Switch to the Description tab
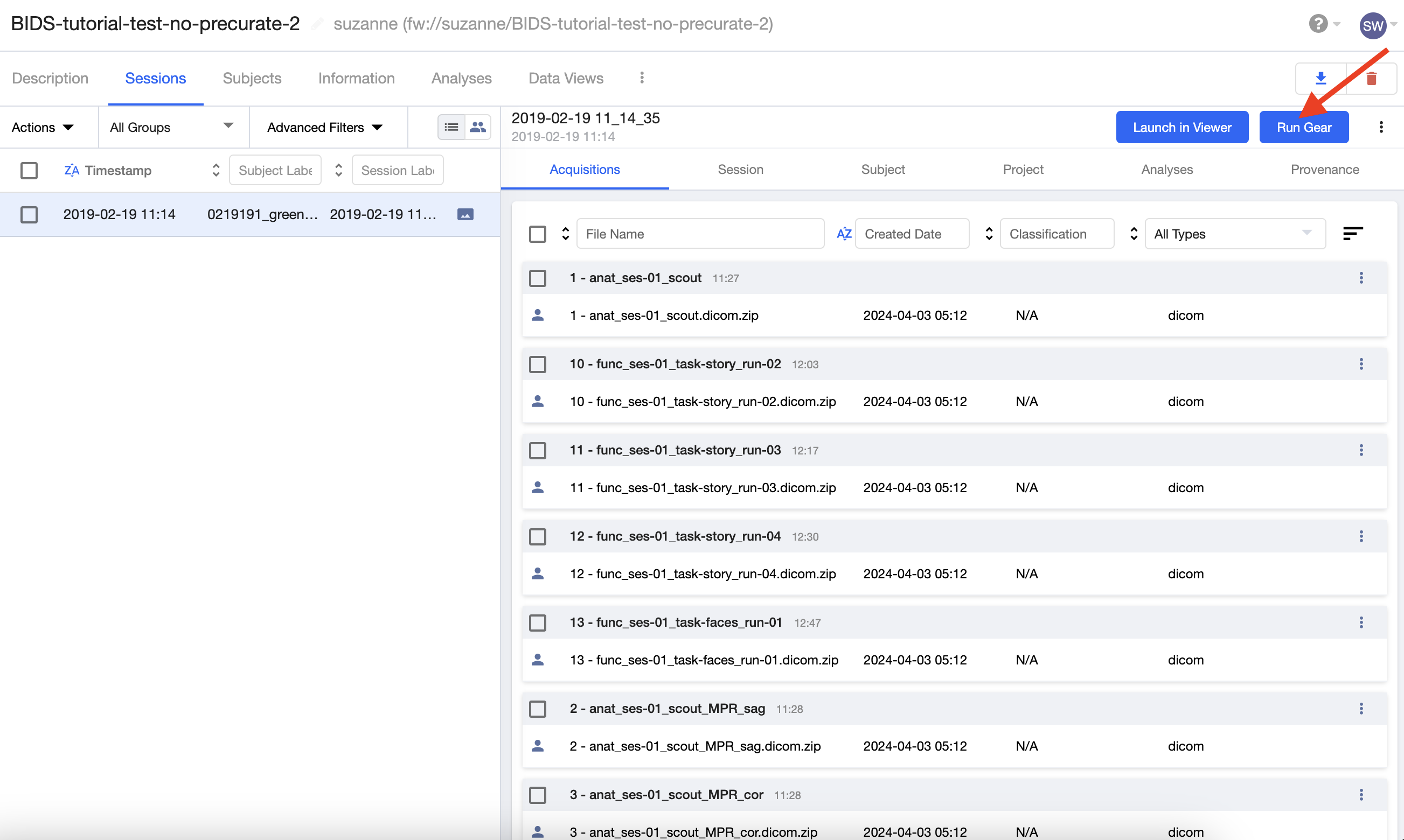The image size is (1404, 840). pos(50,78)
